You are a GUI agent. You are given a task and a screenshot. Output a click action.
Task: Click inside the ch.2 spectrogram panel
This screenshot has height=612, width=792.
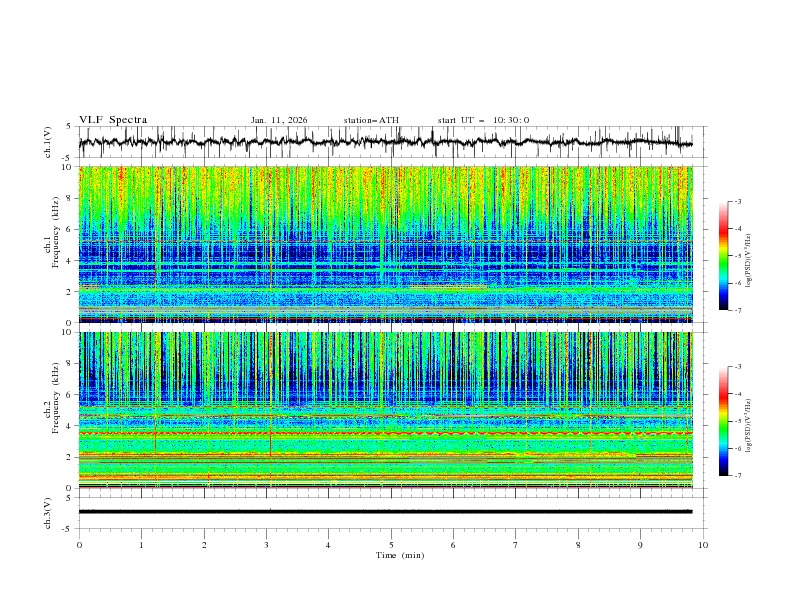tap(385, 410)
